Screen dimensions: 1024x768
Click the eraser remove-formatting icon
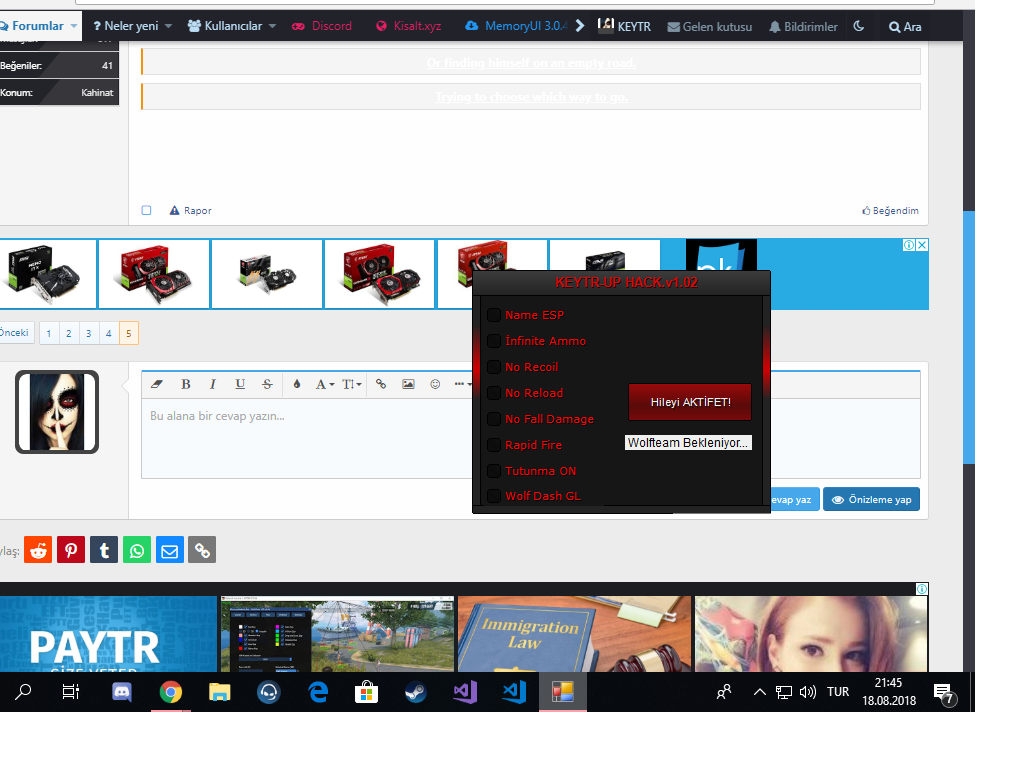pyautogui.click(x=157, y=384)
